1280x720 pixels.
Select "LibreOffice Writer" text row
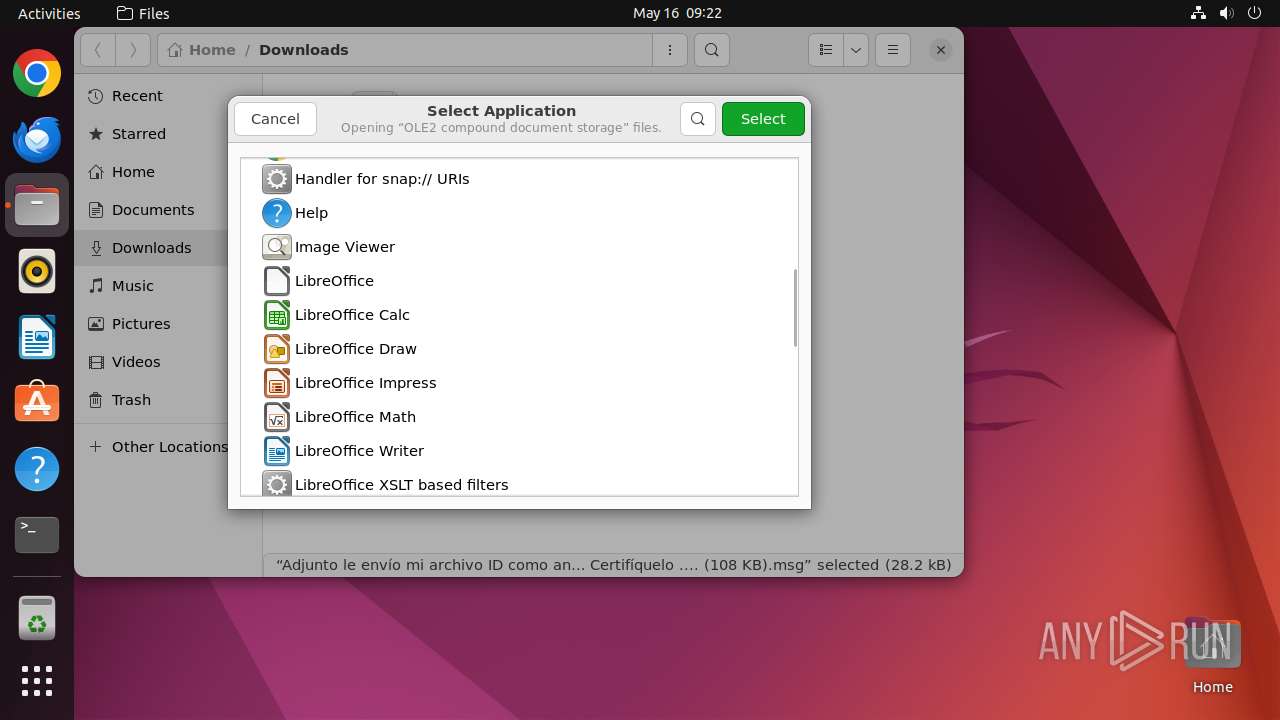pyautogui.click(x=359, y=451)
